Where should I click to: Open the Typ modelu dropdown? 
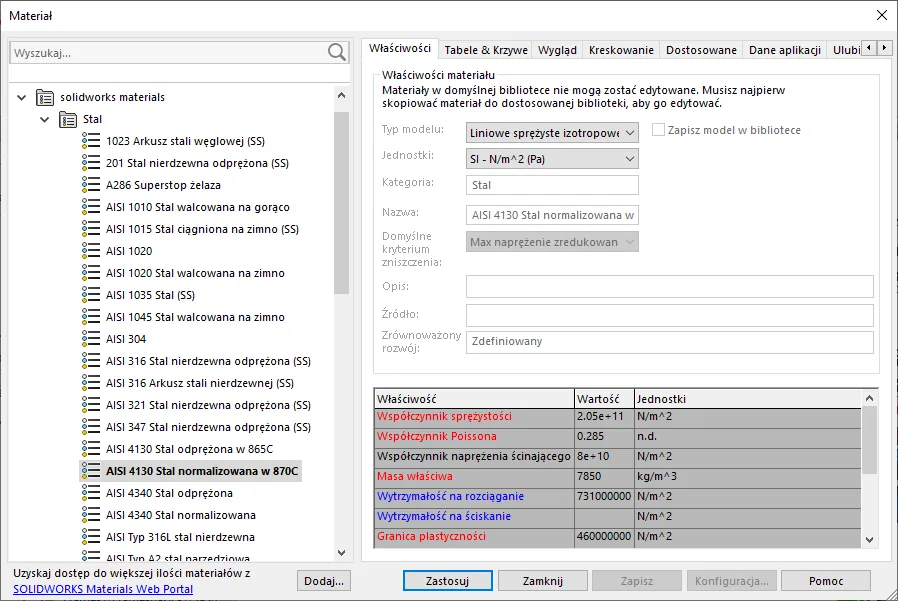[x=552, y=133]
